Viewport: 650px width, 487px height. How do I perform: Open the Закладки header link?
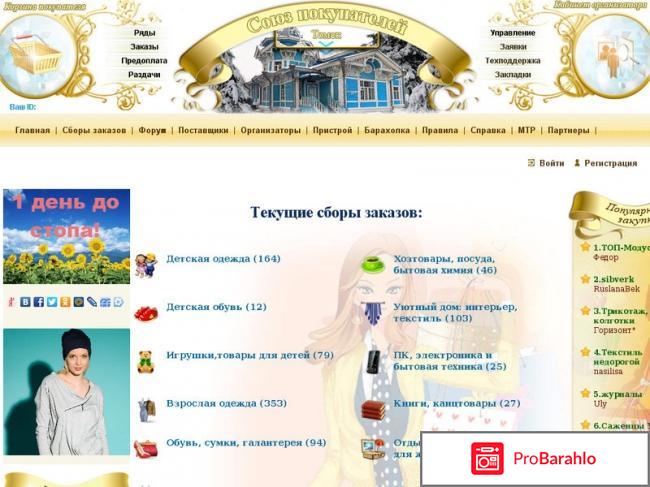click(513, 75)
